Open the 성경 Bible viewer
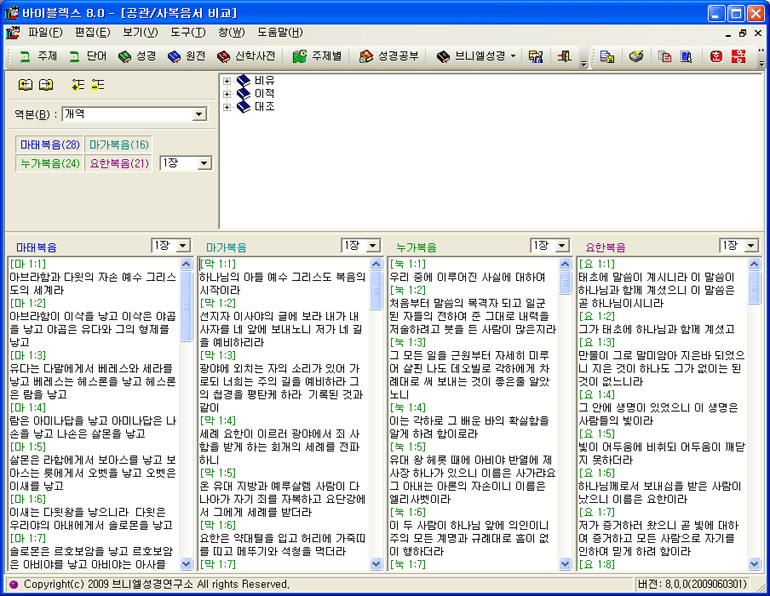The width and height of the screenshot is (770, 596). point(137,56)
